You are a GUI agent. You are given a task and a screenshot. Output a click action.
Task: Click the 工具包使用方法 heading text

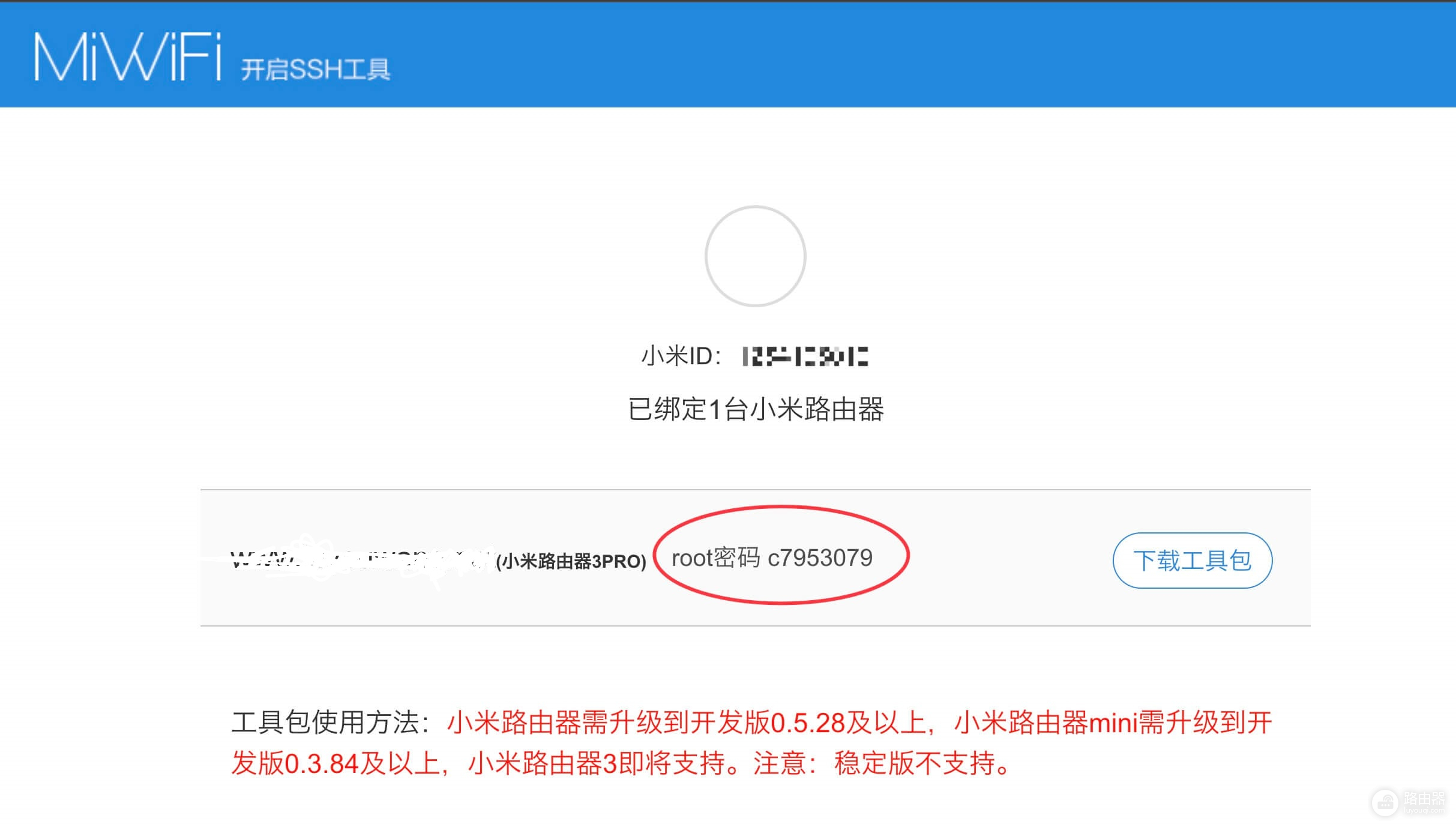pos(325,722)
